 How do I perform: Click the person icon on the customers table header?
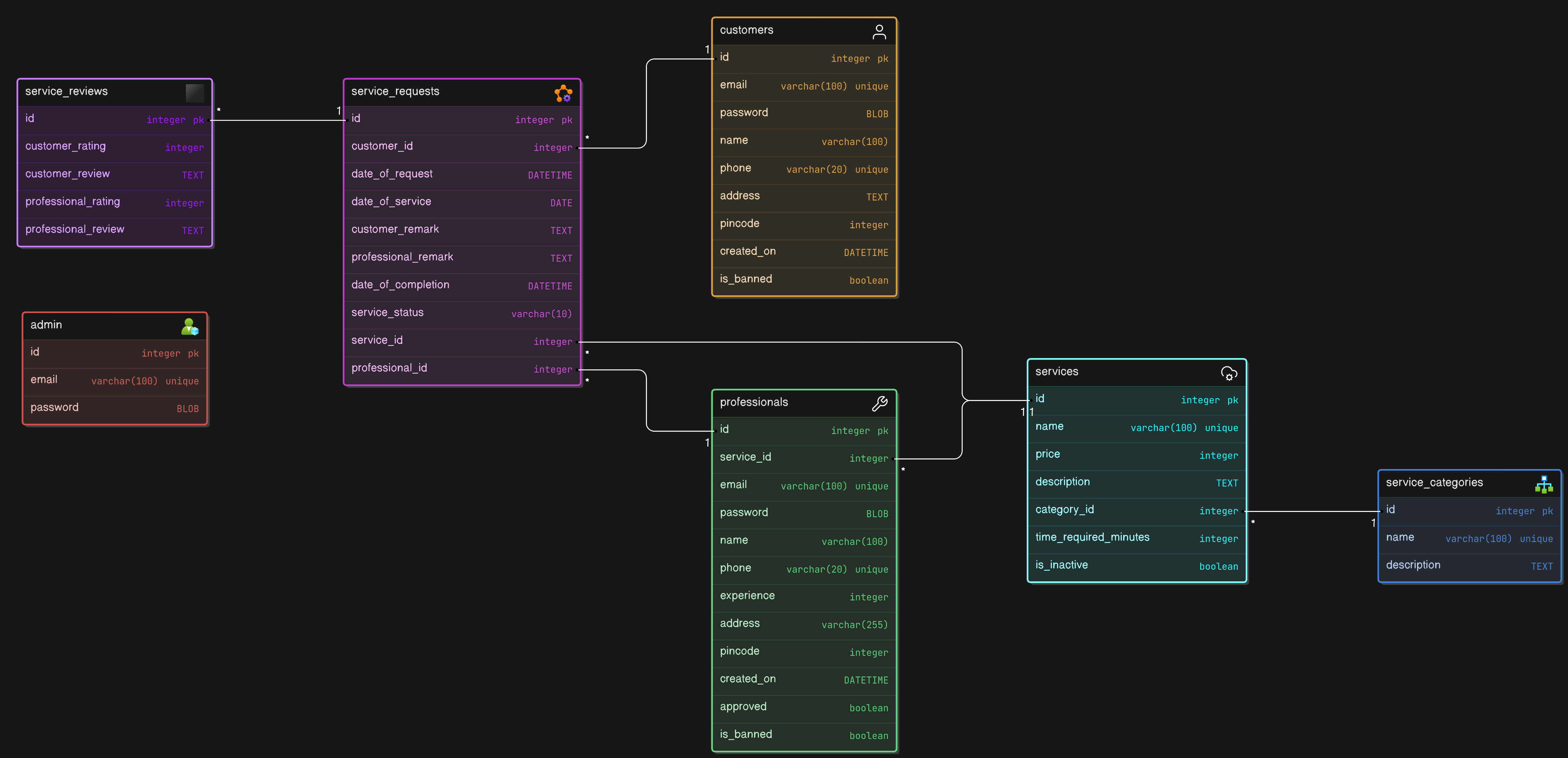879,30
